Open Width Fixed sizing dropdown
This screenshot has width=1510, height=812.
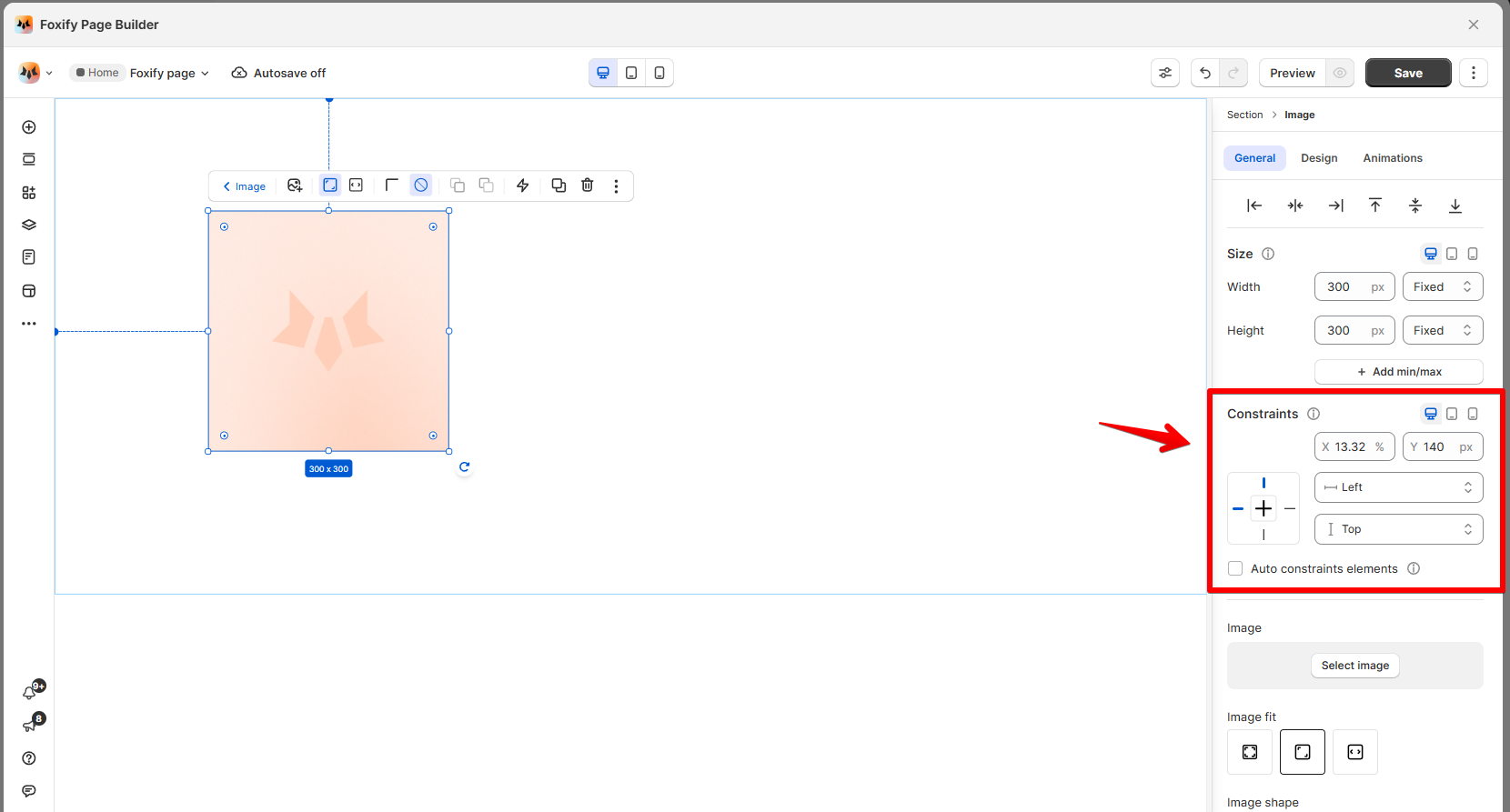1443,286
